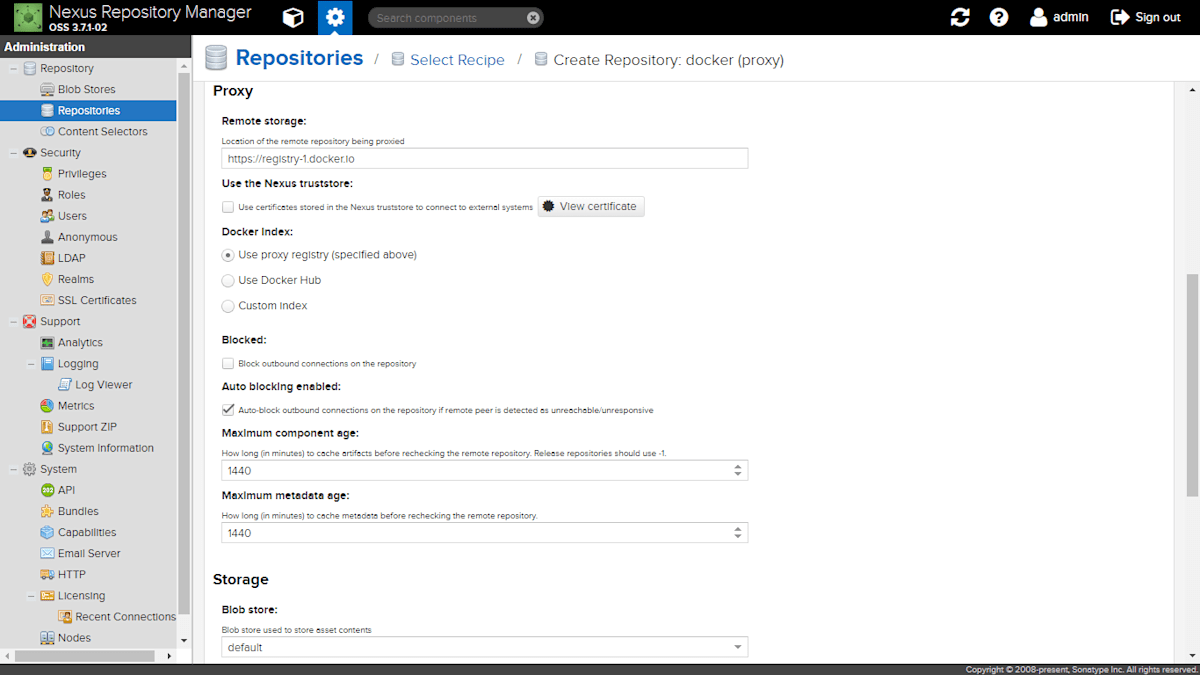Increase Maximum component age value
This screenshot has height=675, width=1200.
738,466
